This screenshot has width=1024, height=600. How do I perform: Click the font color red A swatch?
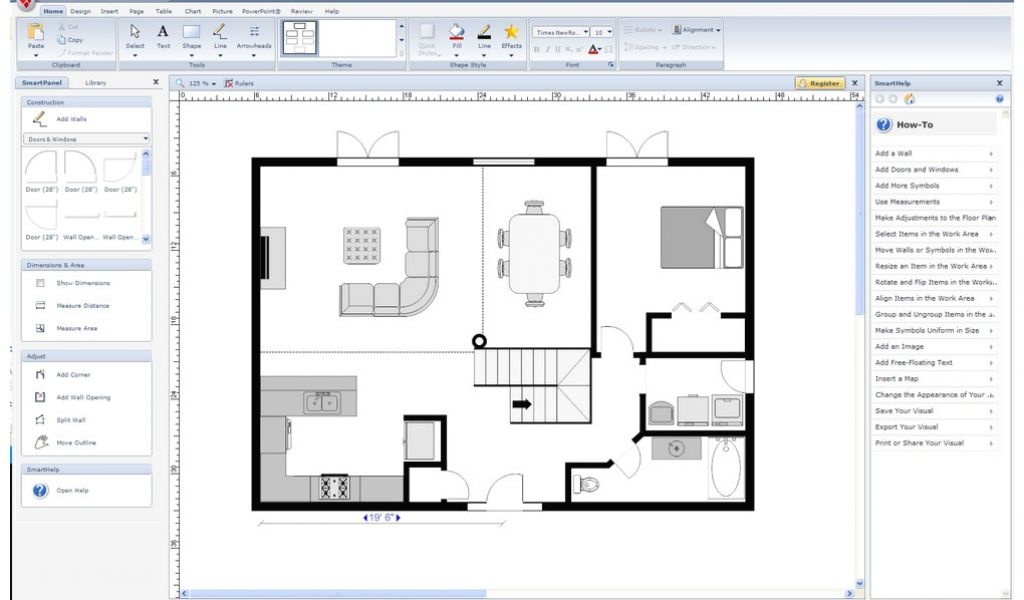tap(593, 49)
